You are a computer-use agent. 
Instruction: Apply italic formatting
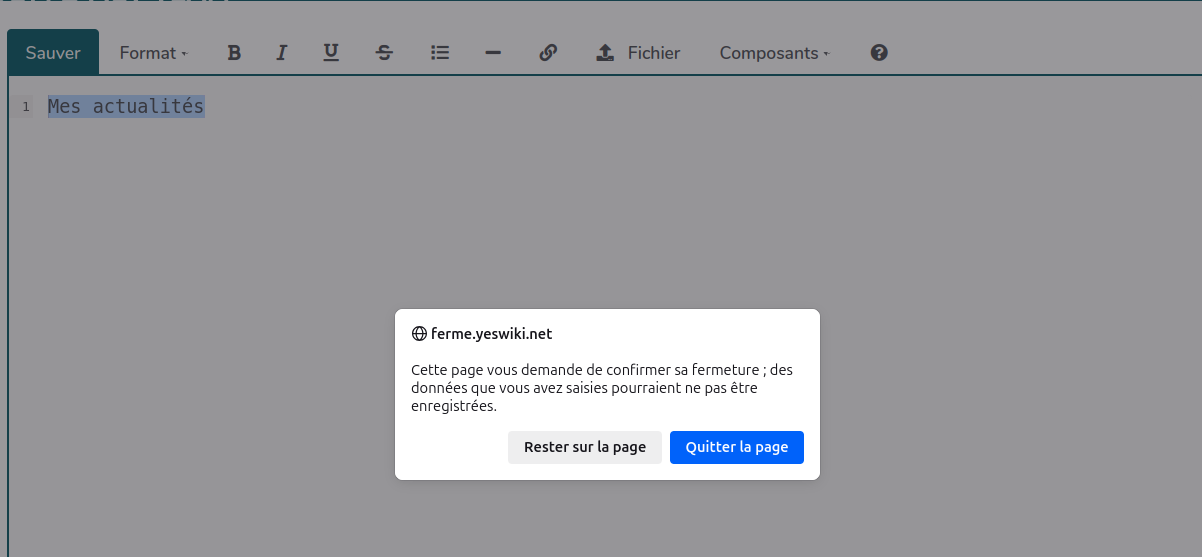(x=282, y=53)
